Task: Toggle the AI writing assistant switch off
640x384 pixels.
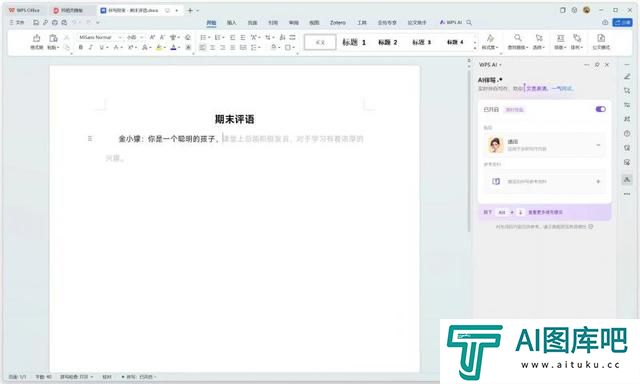Action: (x=600, y=109)
